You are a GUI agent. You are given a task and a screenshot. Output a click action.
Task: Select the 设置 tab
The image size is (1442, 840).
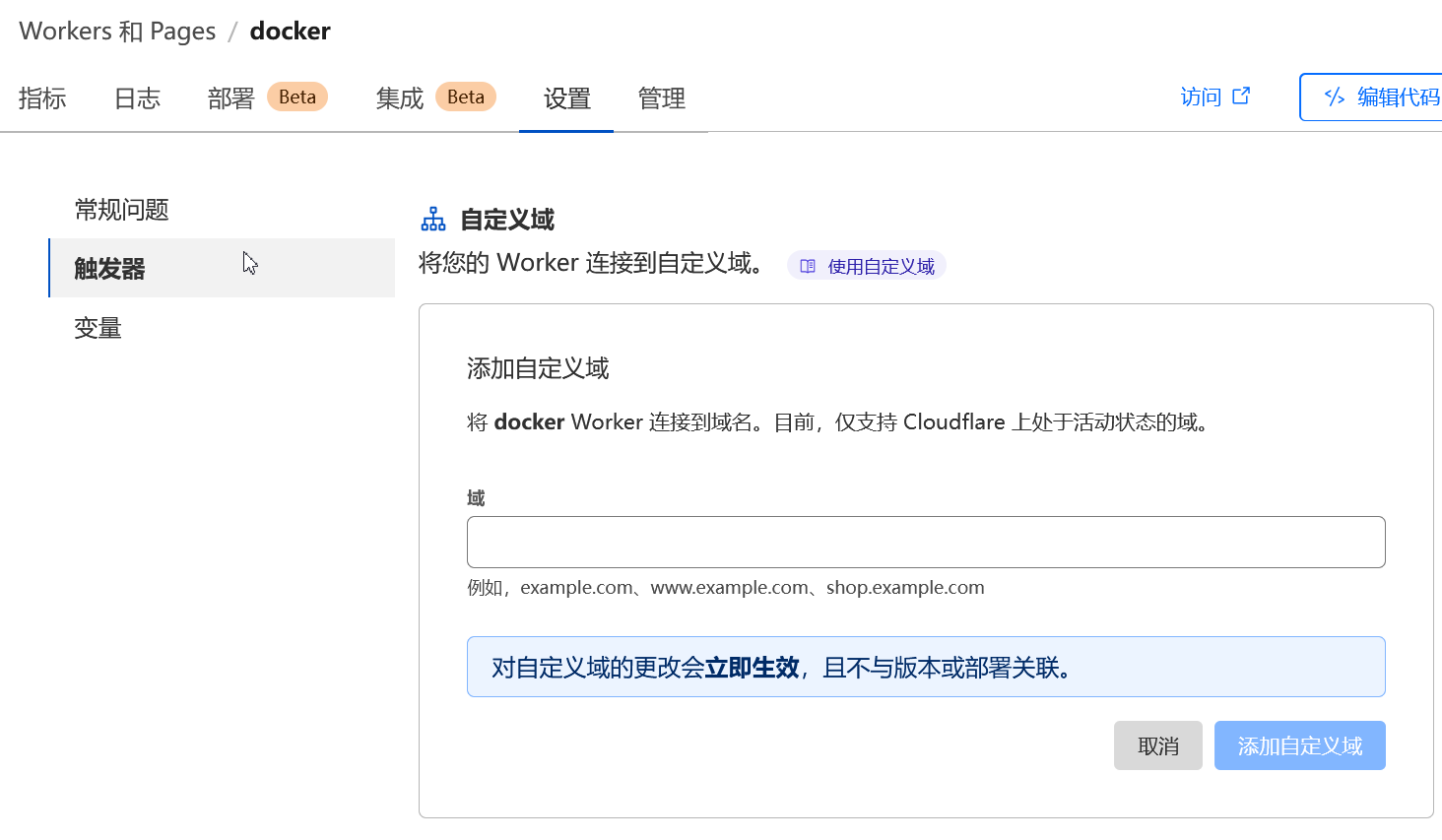[566, 98]
